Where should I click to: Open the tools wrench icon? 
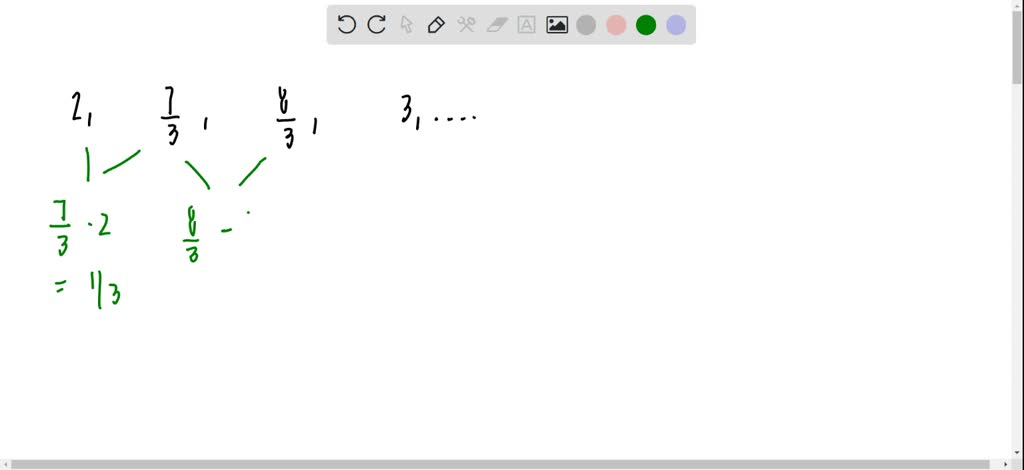[x=466, y=25]
